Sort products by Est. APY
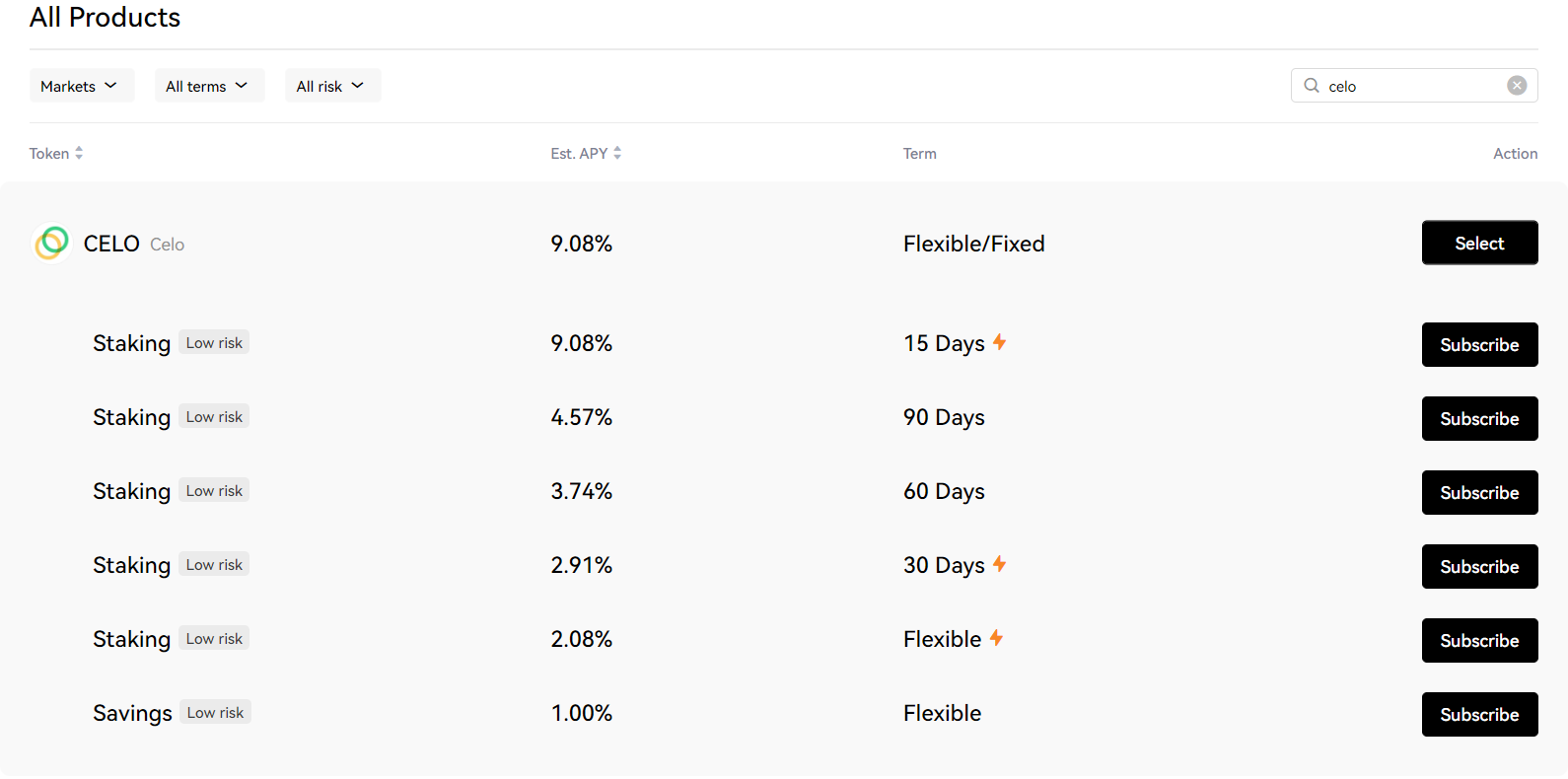1568x779 pixels. [586, 154]
